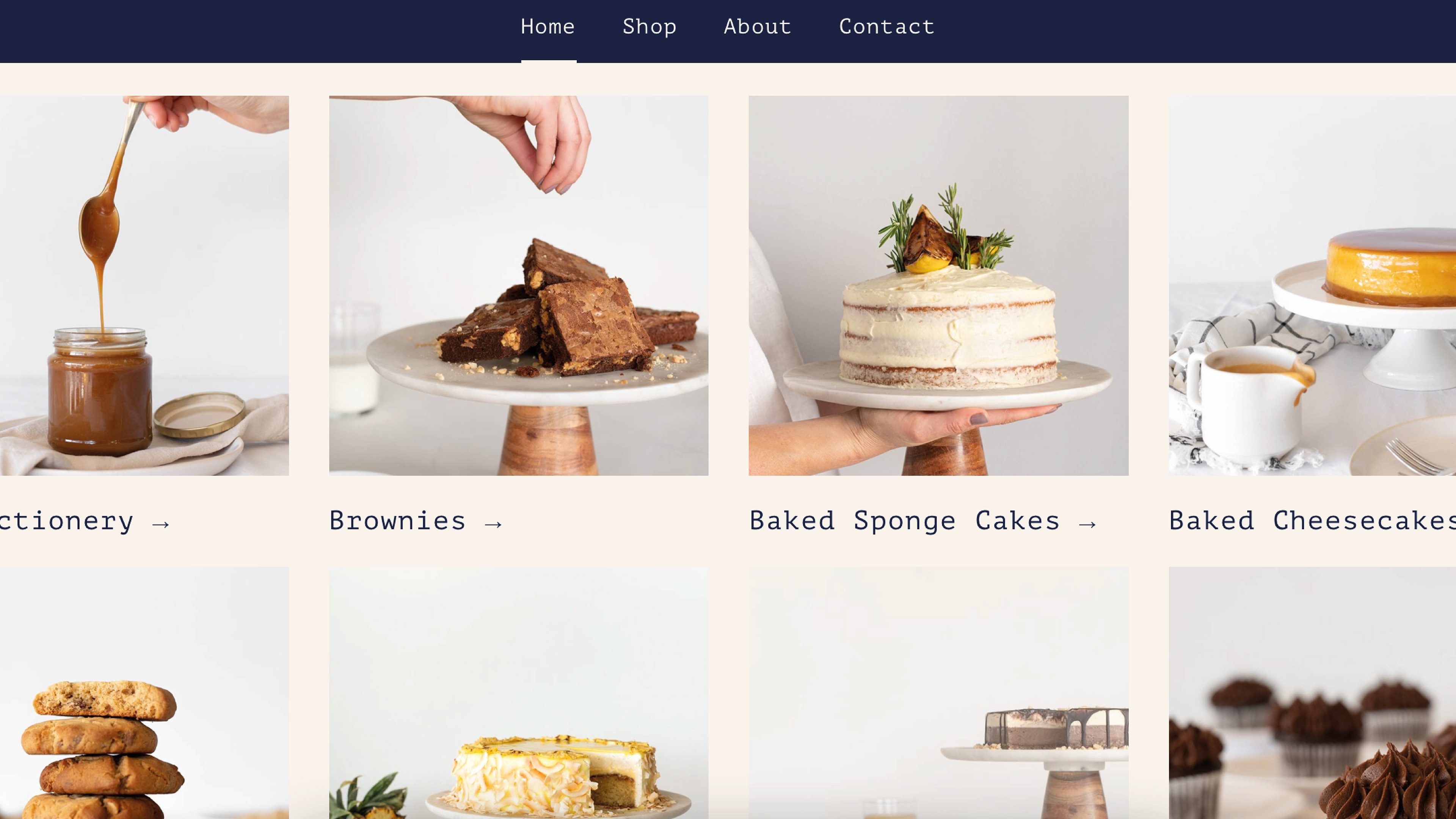Navigate to the Contact page
The width and height of the screenshot is (1456, 819).
[886, 27]
